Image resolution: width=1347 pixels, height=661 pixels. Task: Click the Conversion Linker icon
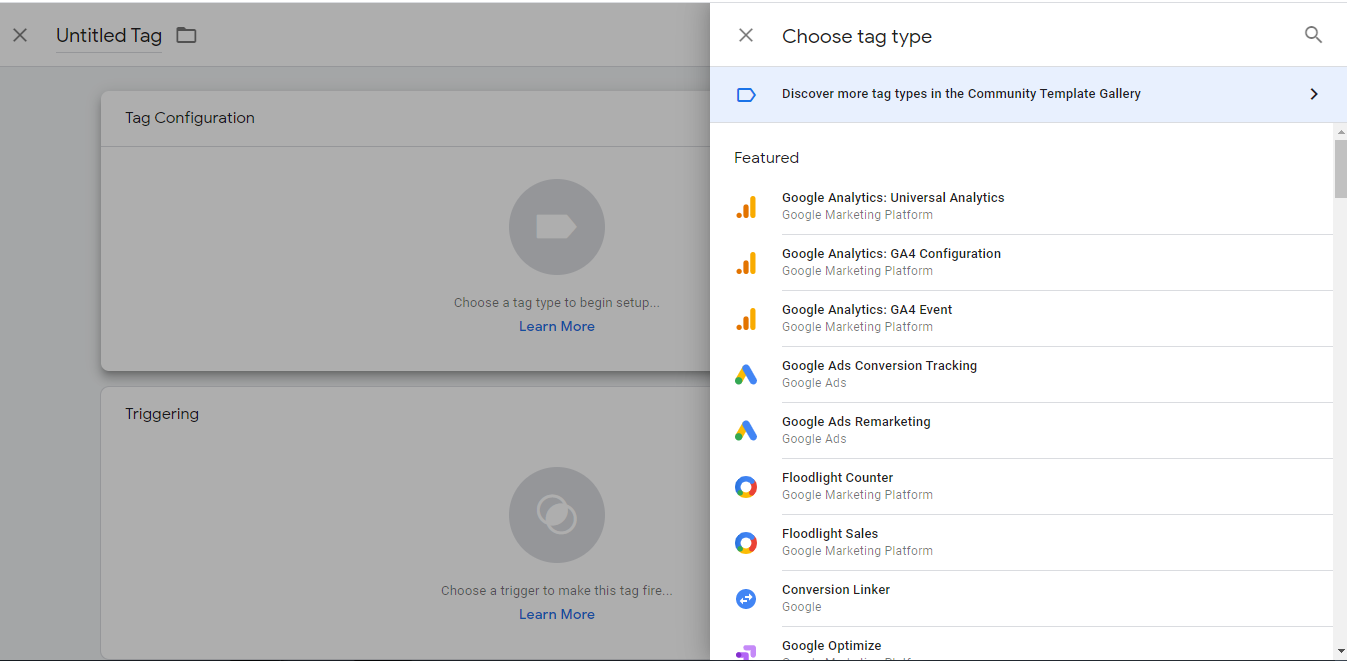coord(746,599)
